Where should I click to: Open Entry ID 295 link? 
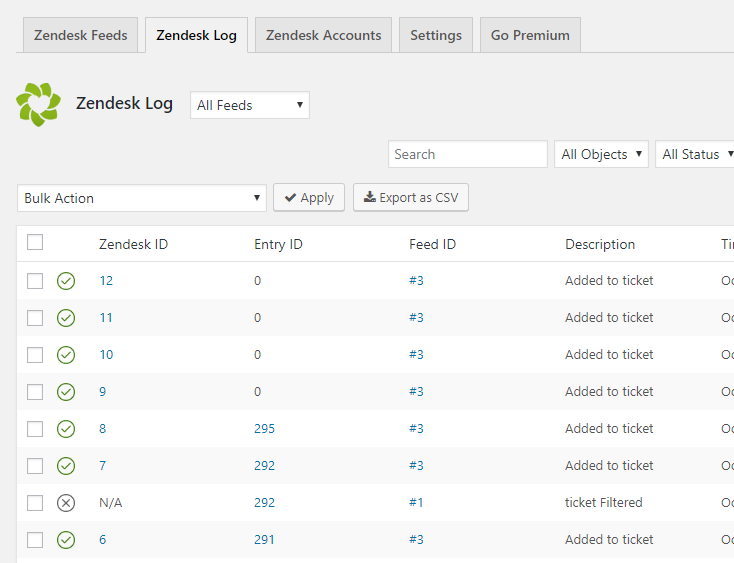pos(264,429)
